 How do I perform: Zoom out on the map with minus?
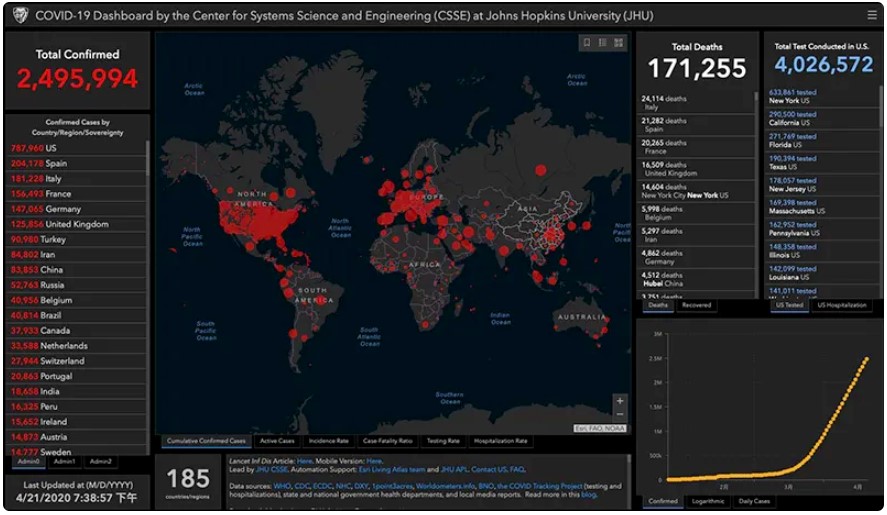(619, 414)
